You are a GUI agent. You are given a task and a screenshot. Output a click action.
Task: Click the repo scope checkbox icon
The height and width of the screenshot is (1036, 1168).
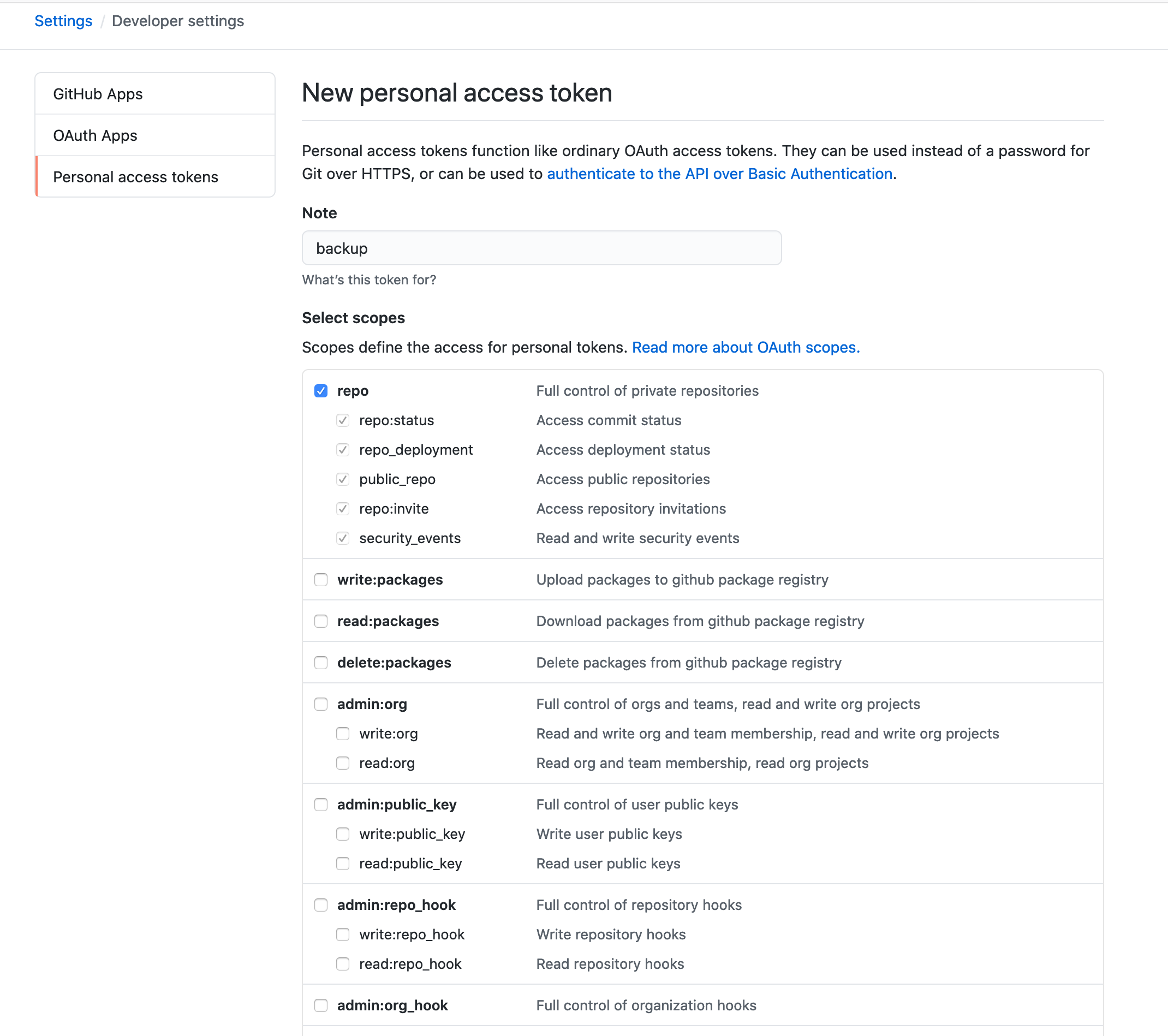321,390
